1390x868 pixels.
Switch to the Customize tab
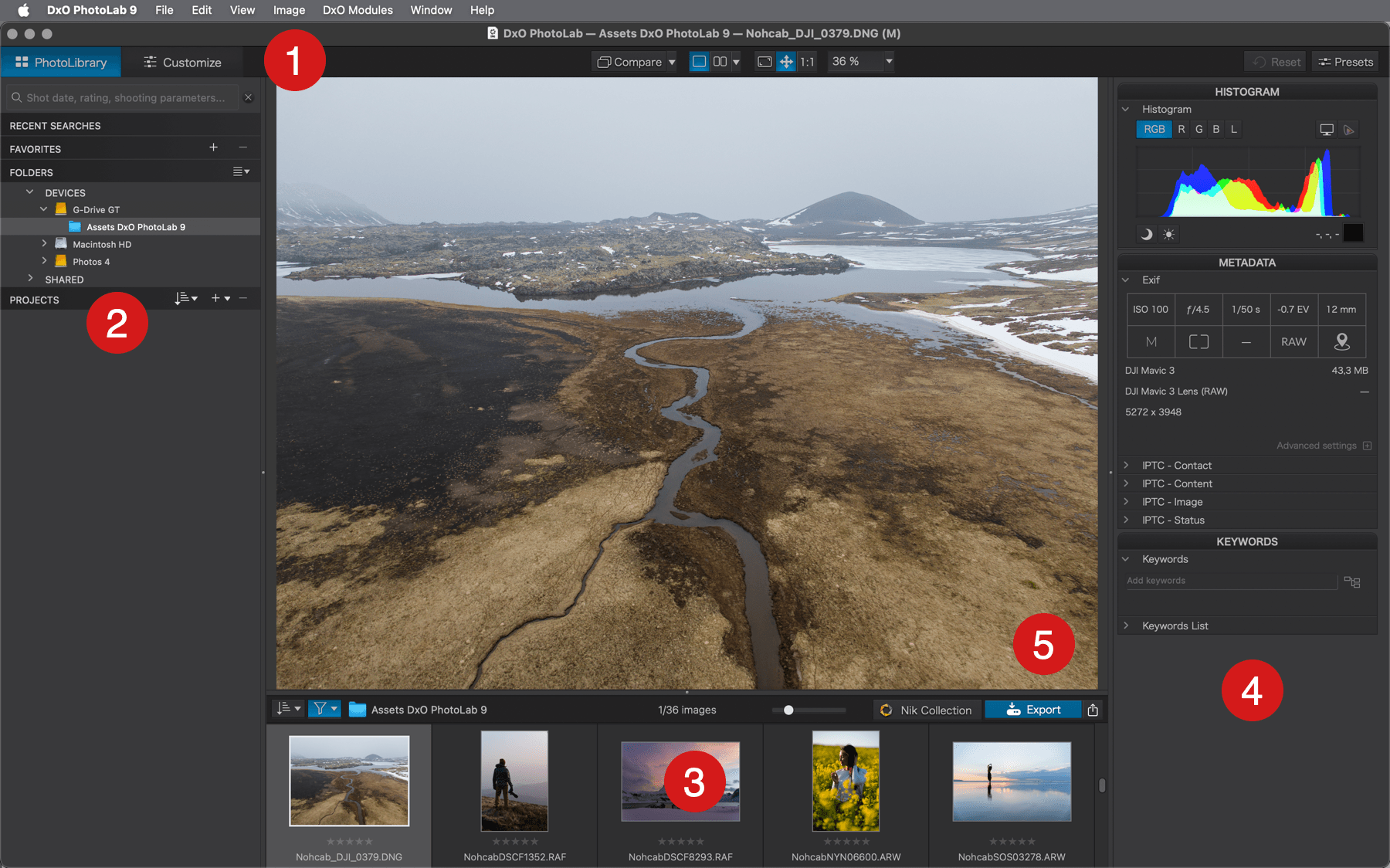point(182,63)
